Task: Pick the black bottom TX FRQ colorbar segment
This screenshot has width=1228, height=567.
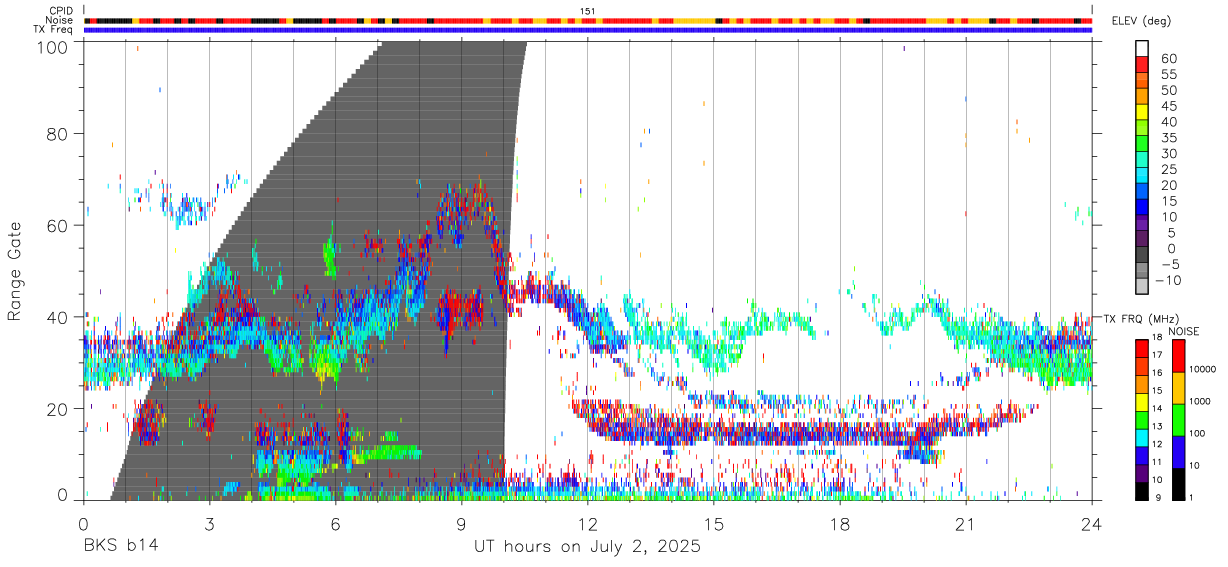Action: pyautogui.click(x=1142, y=491)
